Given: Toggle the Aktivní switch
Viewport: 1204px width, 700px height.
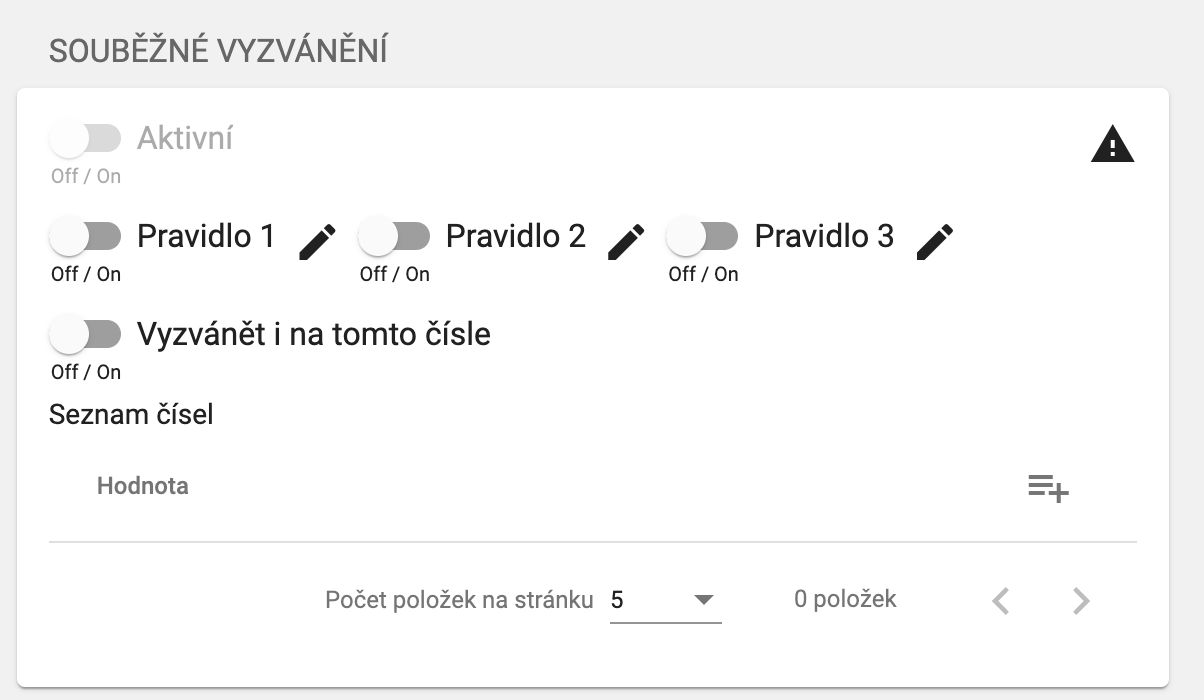Looking at the screenshot, I should pos(85,138).
